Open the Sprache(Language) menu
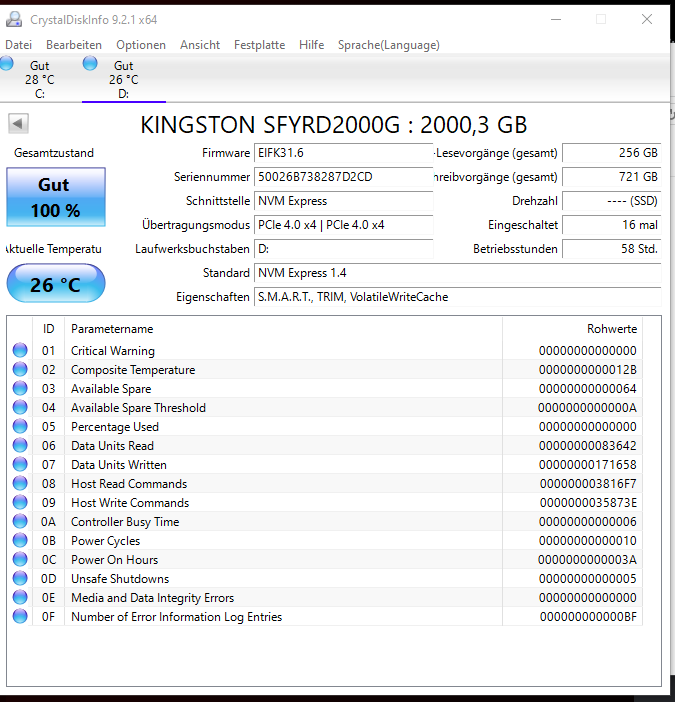 pyautogui.click(x=389, y=45)
